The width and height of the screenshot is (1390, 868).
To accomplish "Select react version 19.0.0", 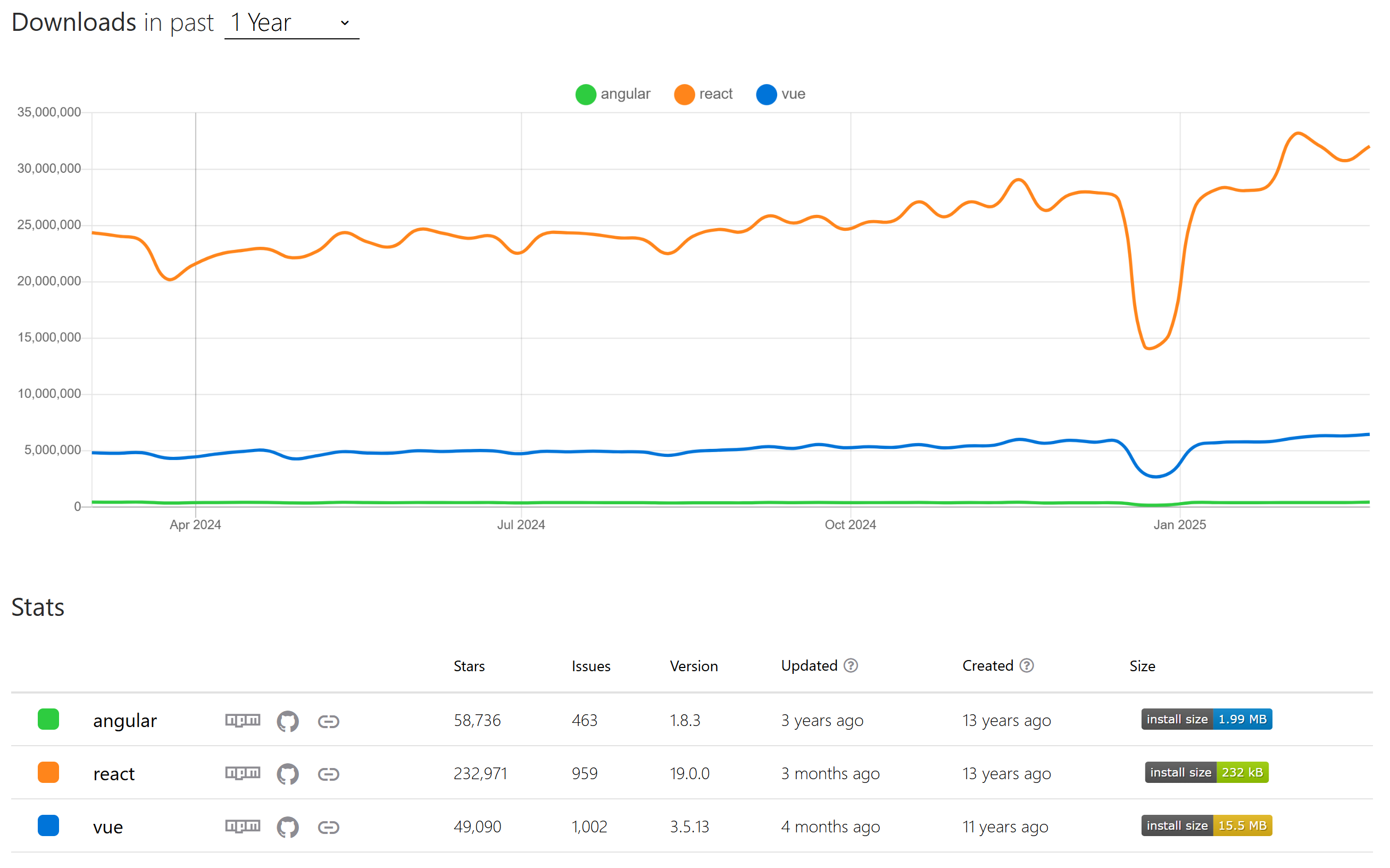I will pos(689,774).
